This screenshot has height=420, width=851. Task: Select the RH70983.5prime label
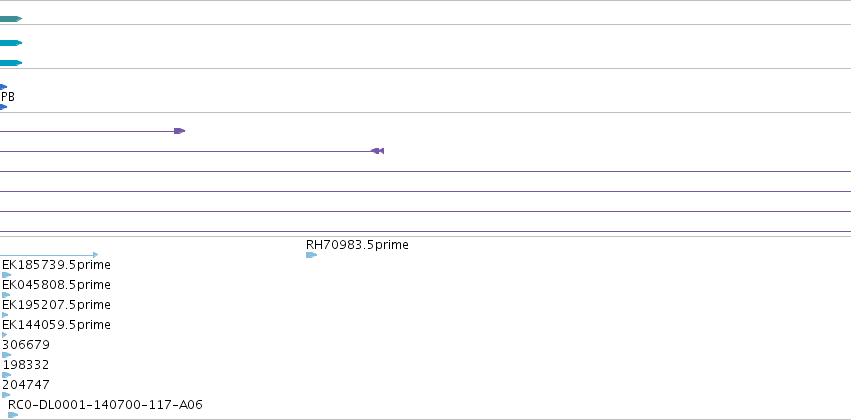[357, 245]
